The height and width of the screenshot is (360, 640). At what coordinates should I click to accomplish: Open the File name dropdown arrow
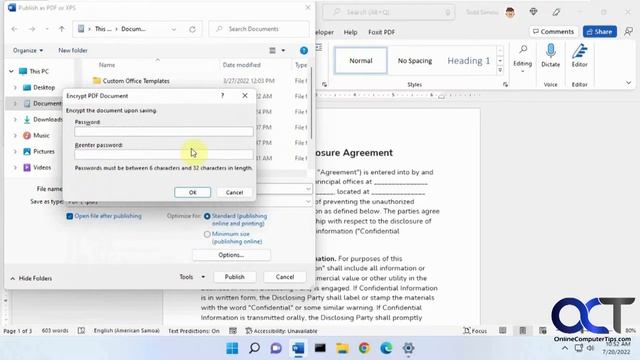pos(308,189)
